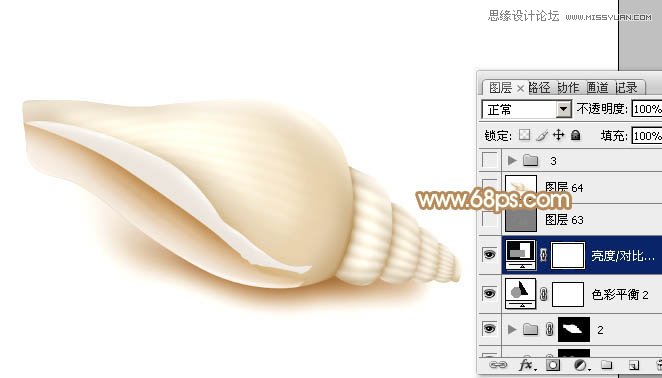
Task: Click mask link icon on group 2
Action: pos(549,329)
